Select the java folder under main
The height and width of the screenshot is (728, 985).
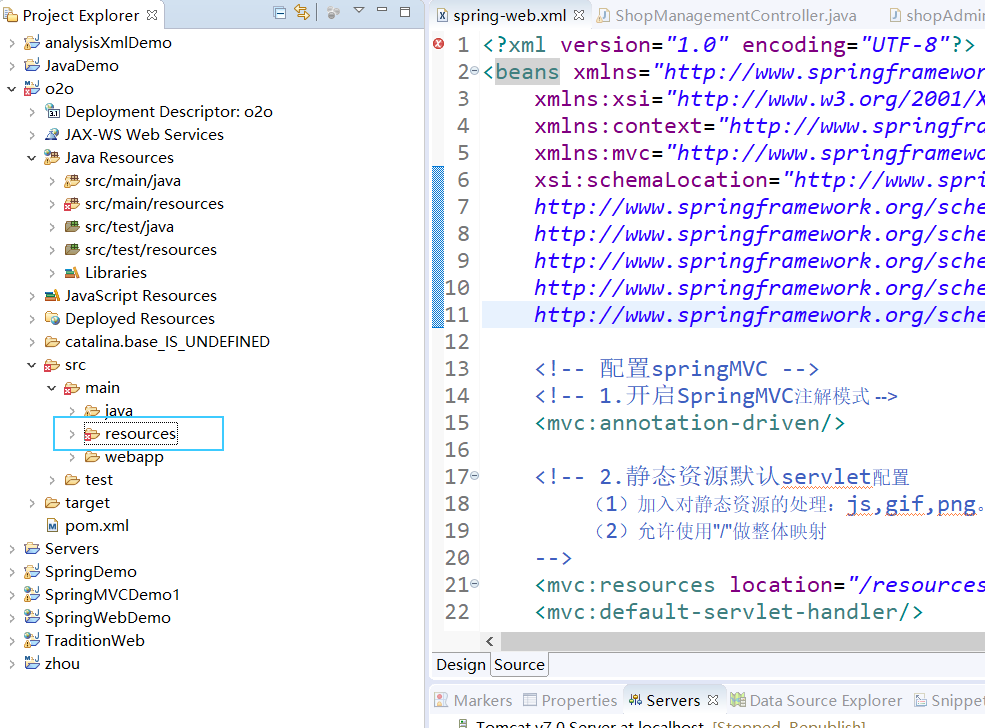pos(118,411)
